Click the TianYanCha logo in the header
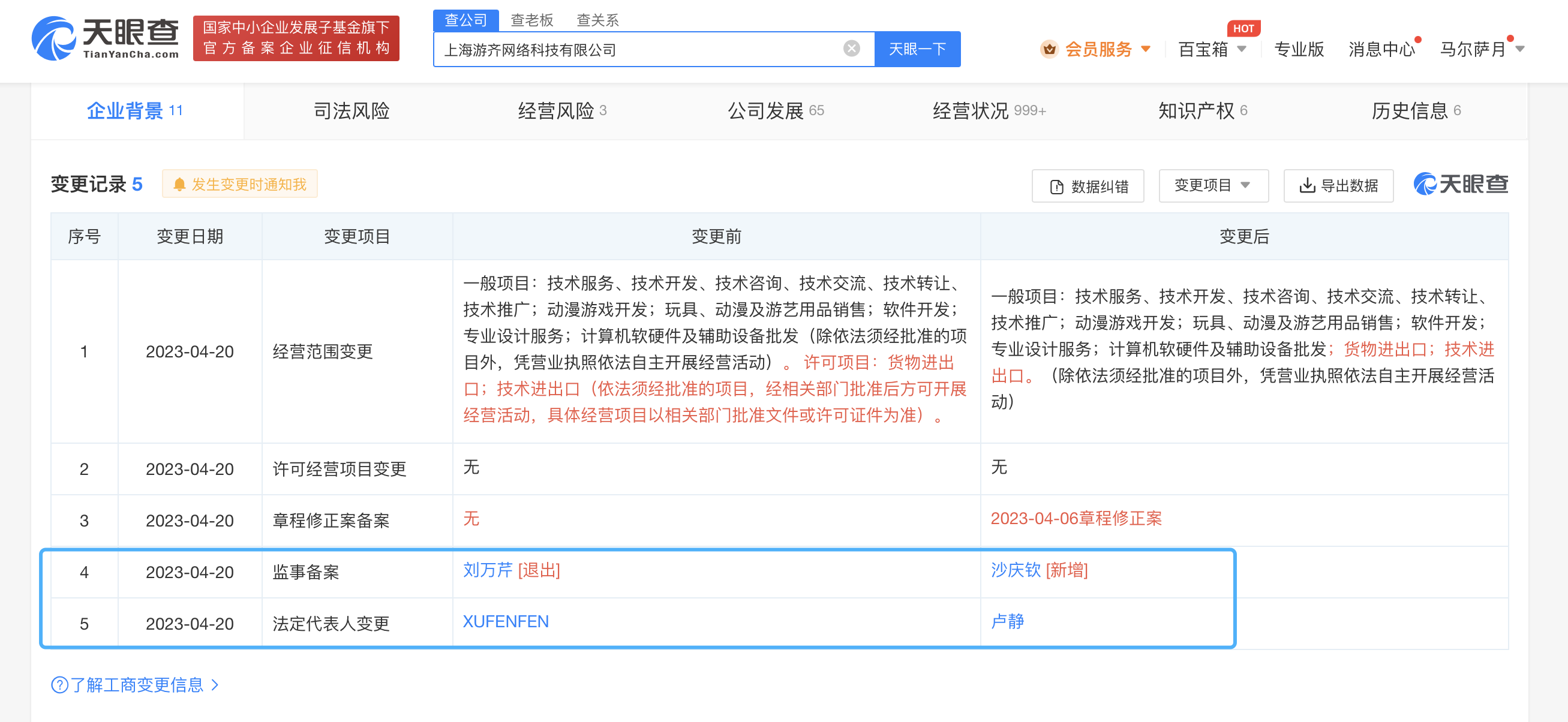Viewport: 1568px width, 722px height. pos(106,38)
